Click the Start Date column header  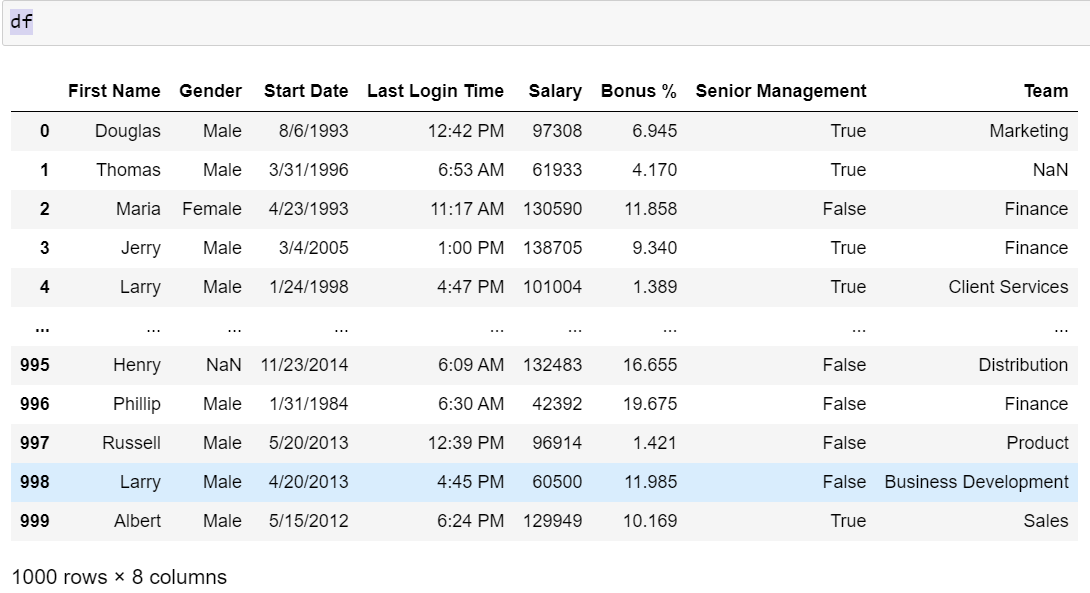pyautogui.click(x=306, y=91)
